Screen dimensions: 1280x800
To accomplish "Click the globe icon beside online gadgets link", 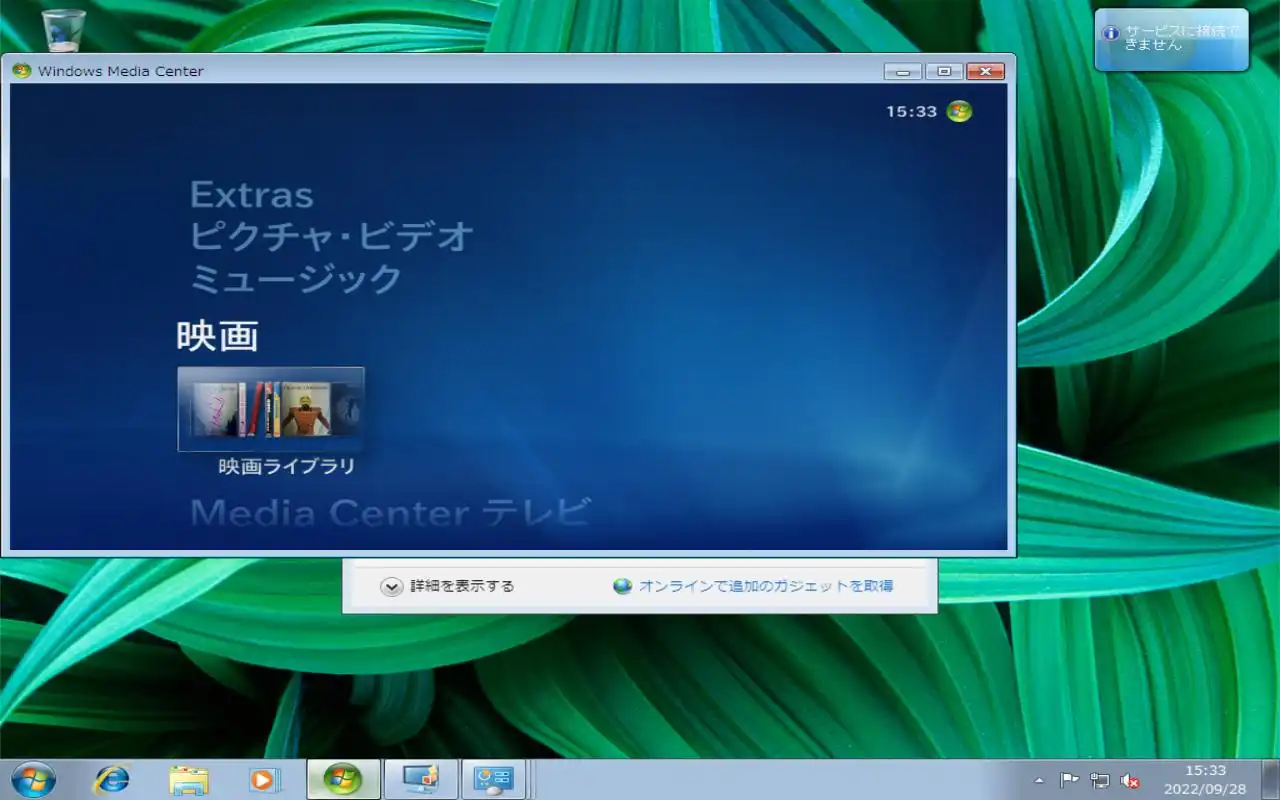I will click(623, 586).
